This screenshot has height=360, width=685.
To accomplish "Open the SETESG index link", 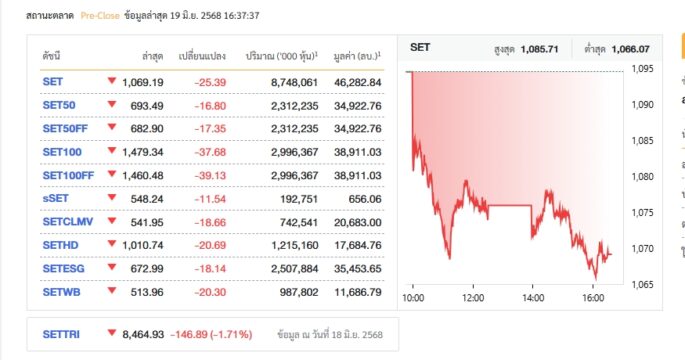I will (x=63, y=269).
